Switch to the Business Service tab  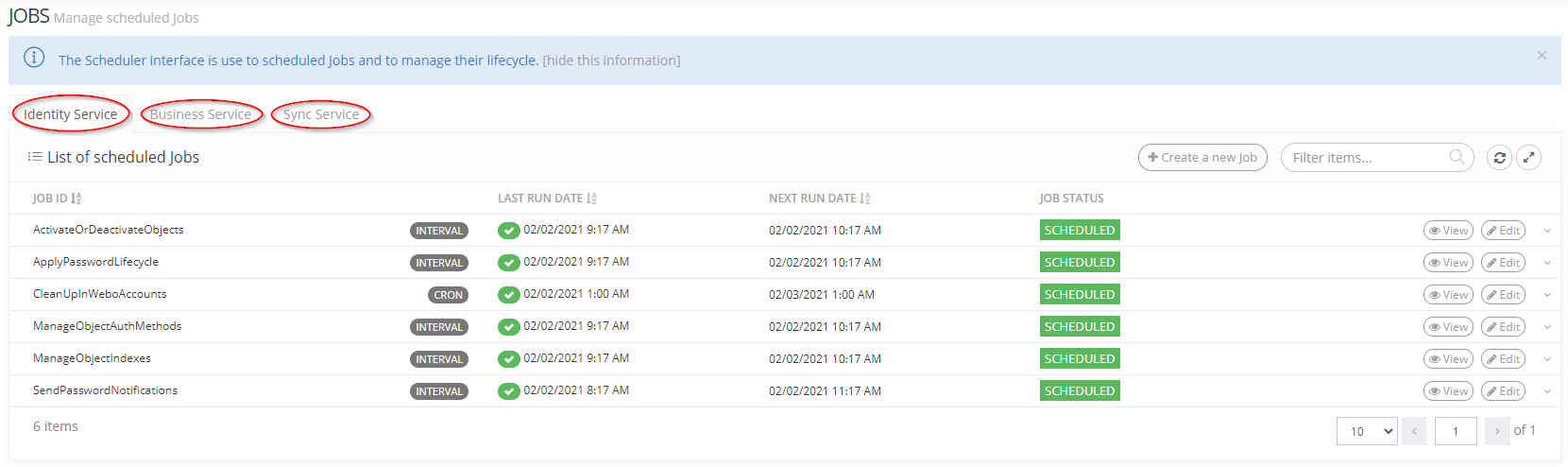pyautogui.click(x=200, y=114)
